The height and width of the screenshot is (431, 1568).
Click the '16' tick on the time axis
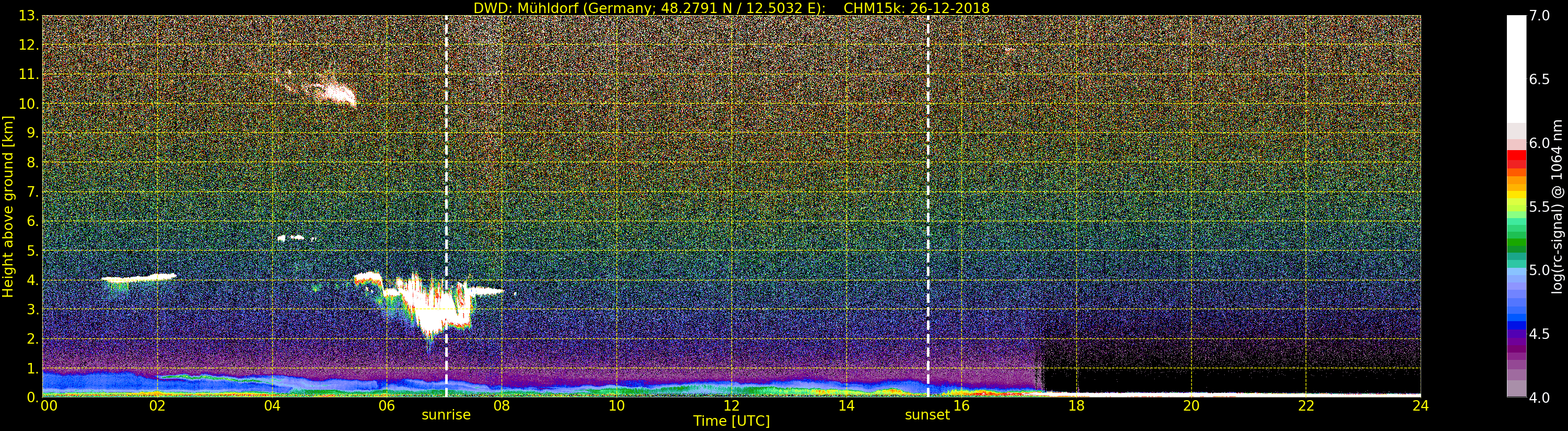[x=961, y=405]
